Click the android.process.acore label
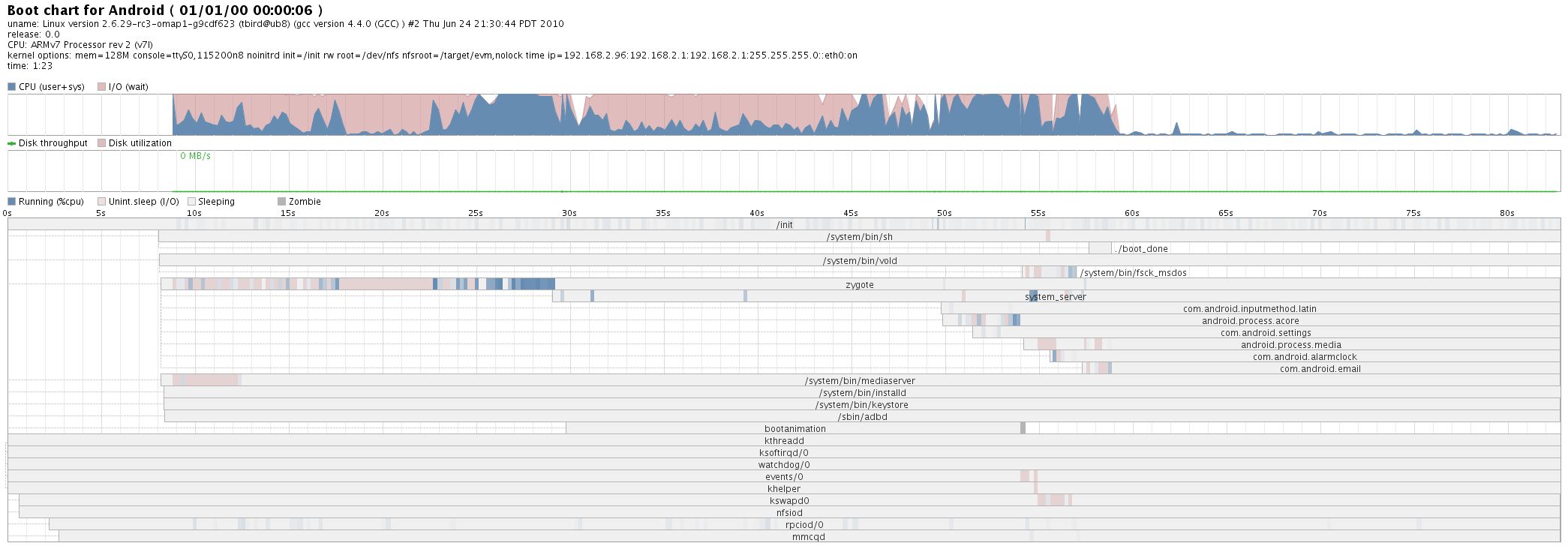Viewport: 1568px width, 549px height. coord(1250,321)
